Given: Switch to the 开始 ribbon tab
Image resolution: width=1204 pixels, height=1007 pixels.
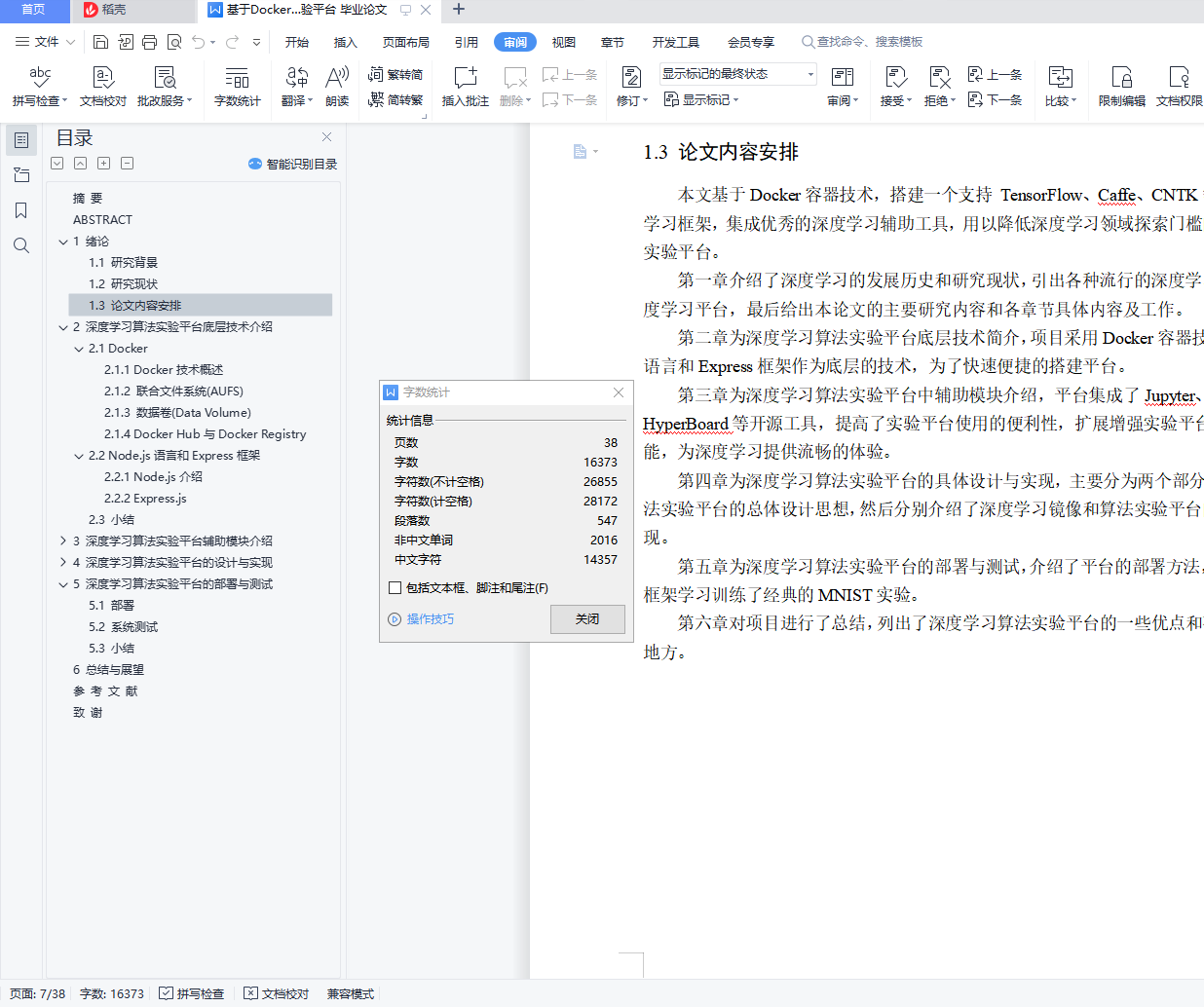Looking at the screenshot, I should click(297, 42).
